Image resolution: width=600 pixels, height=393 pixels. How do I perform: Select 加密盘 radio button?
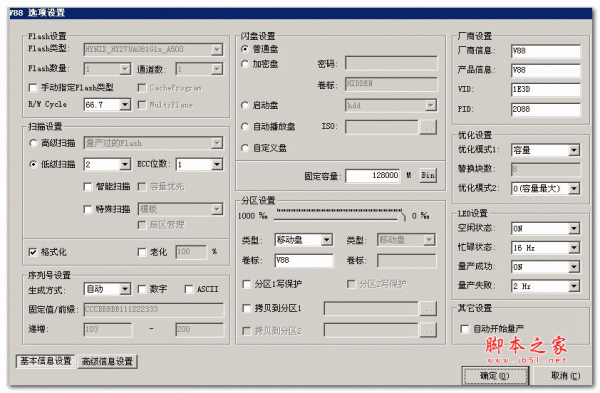click(x=245, y=64)
